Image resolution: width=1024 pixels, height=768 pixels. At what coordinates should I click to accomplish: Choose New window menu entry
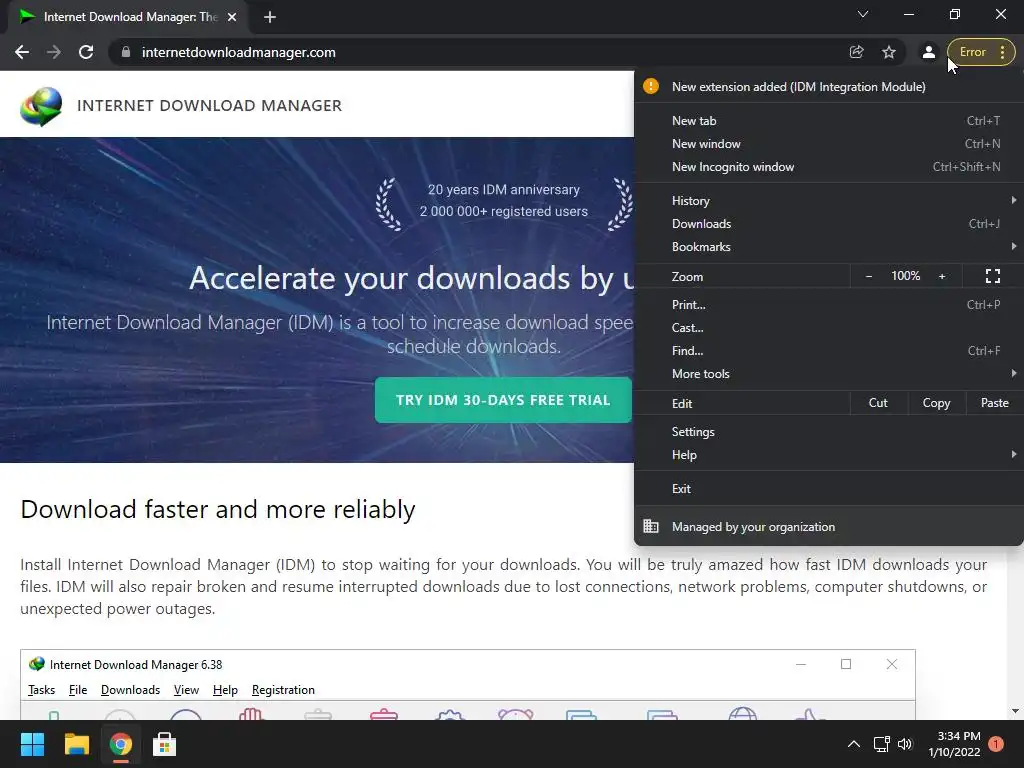829,144
